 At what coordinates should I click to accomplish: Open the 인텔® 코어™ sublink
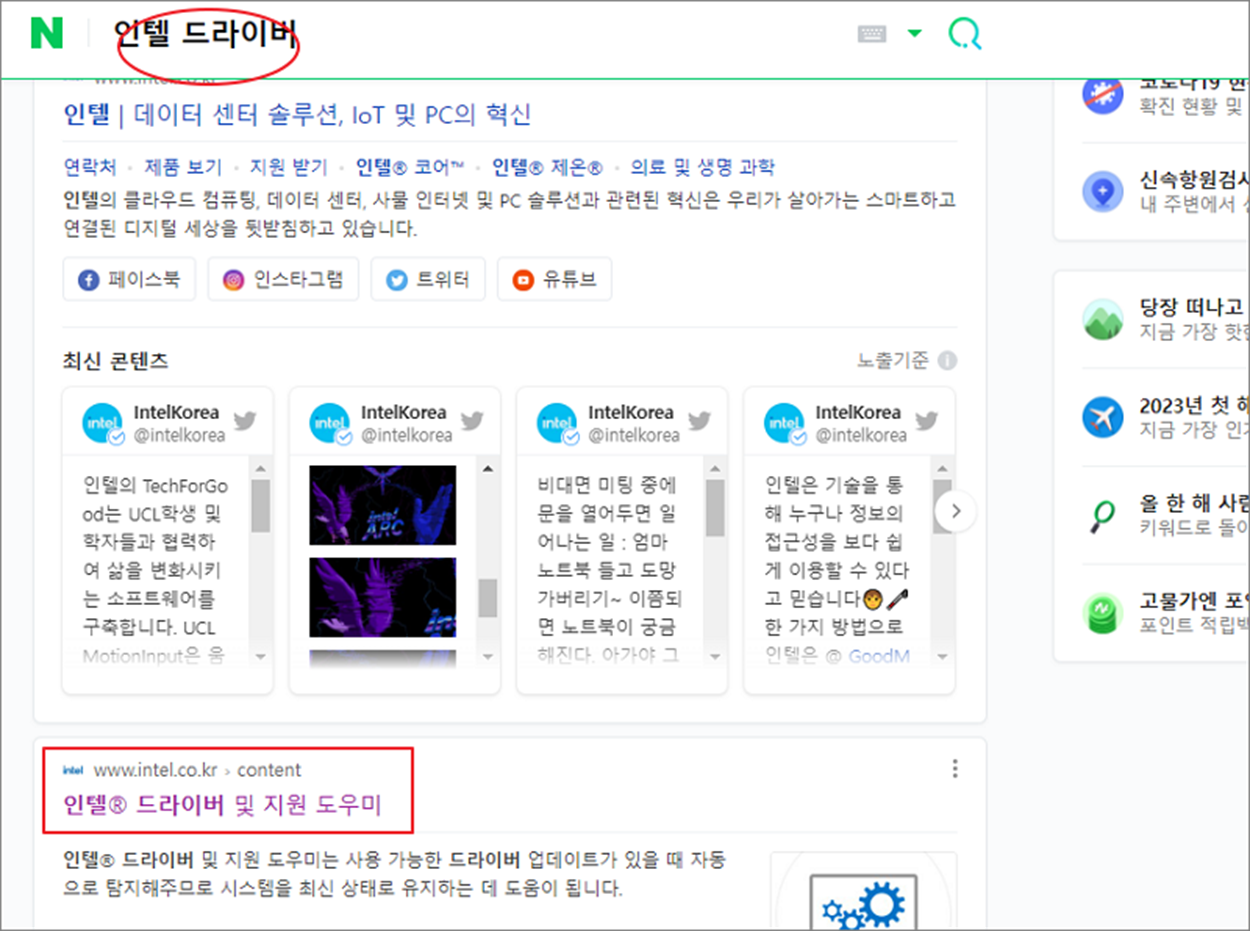(x=410, y=167)
